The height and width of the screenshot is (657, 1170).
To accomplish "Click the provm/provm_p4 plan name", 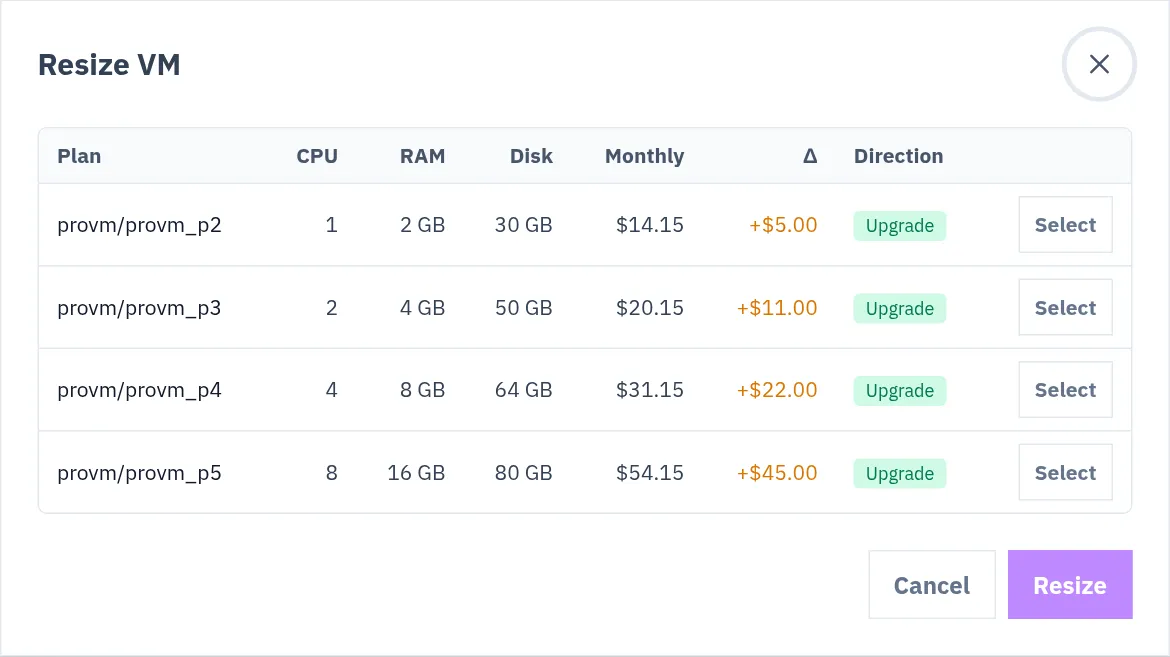I will 140,390.
